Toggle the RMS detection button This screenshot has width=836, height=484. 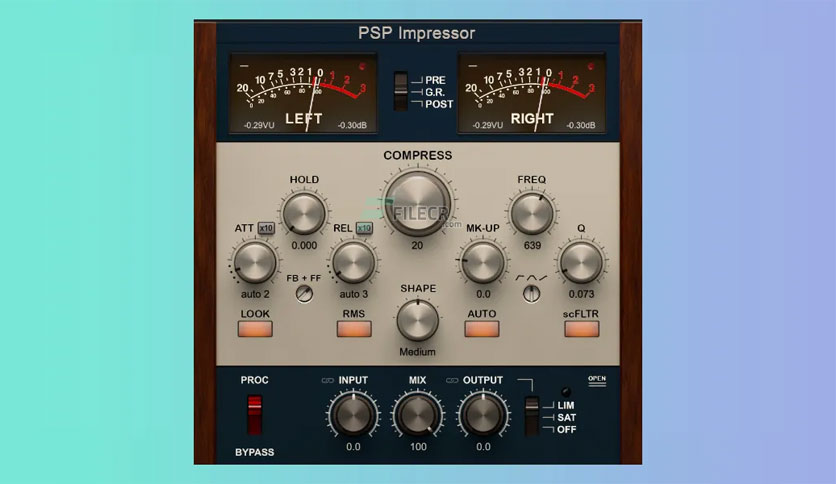[354, 329]
